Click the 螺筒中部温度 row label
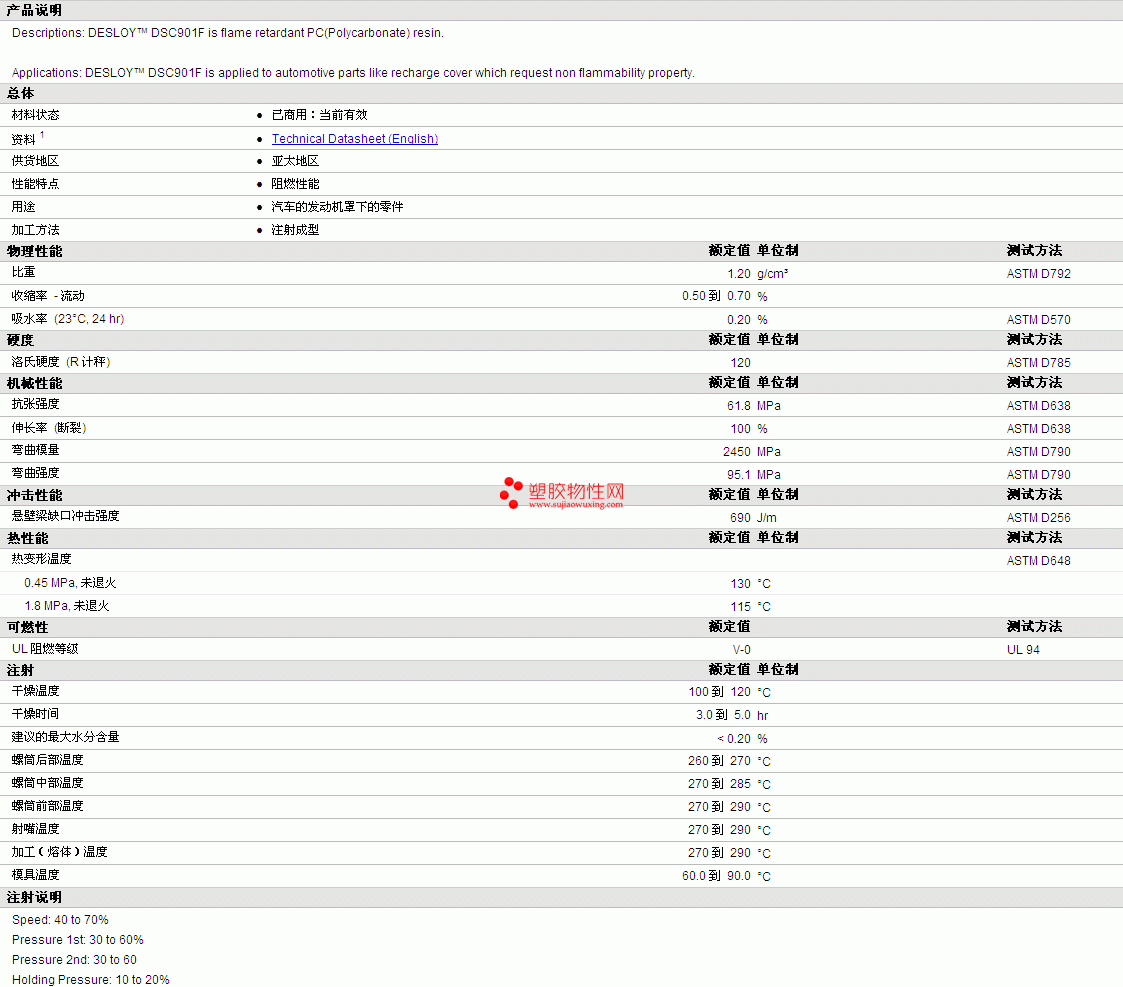Viewport: 1123px width, 987px height. (47, 783)
